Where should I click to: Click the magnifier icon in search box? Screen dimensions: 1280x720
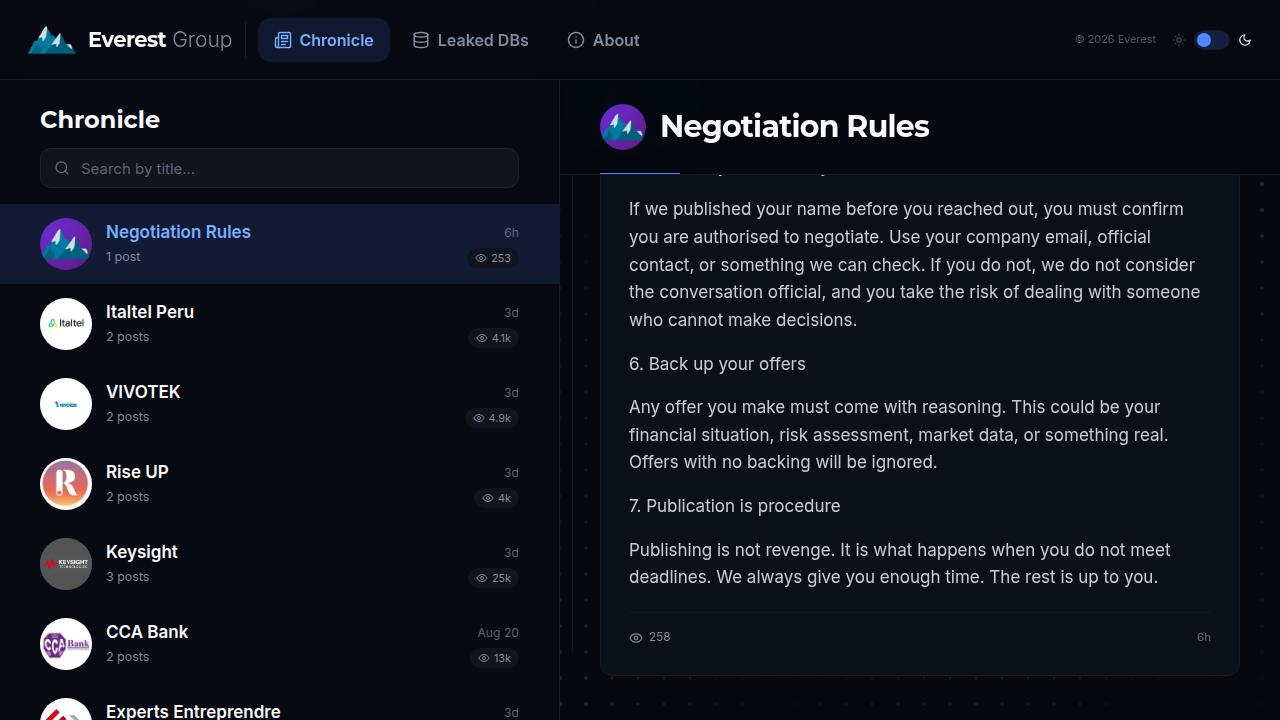pyautogui.click(x=62, y=168)
